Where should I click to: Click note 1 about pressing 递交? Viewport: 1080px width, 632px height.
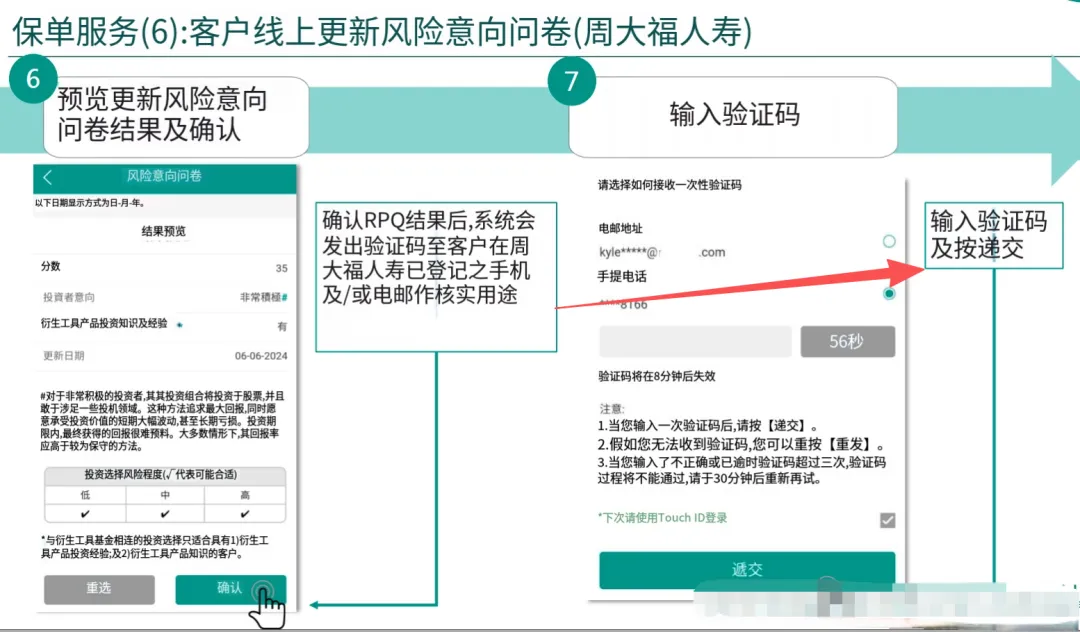click(708, 426)
